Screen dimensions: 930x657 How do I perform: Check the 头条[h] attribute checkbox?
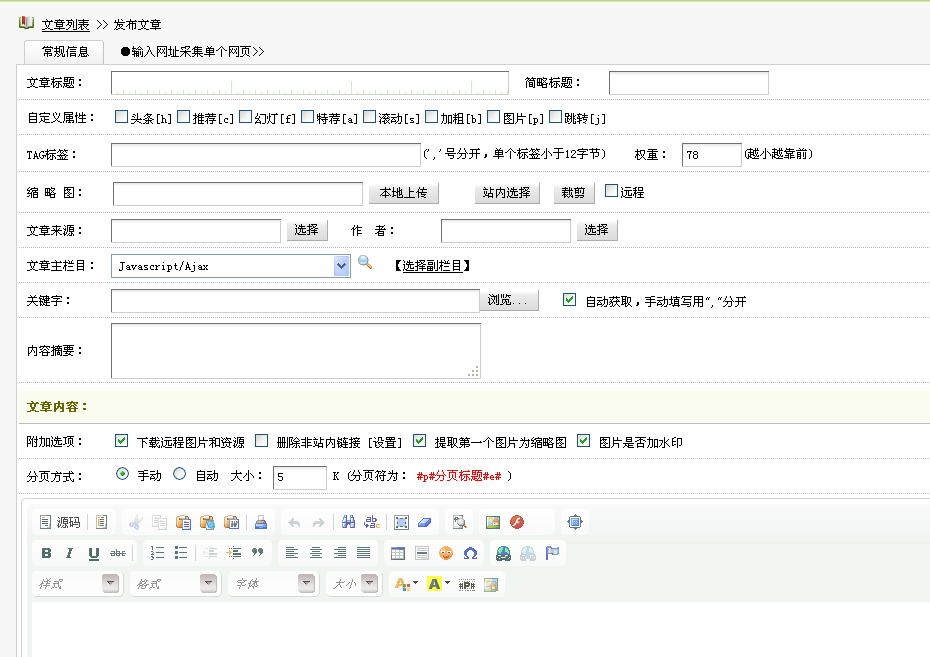tap(121, 117)
